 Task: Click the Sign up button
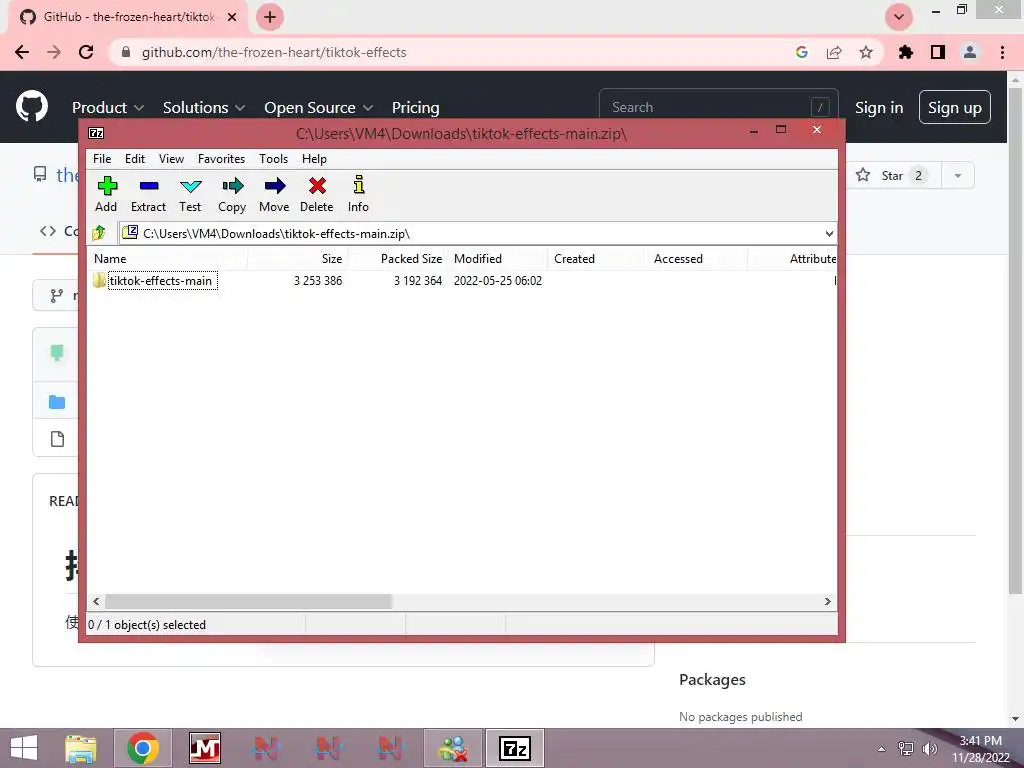pos(955,107)
